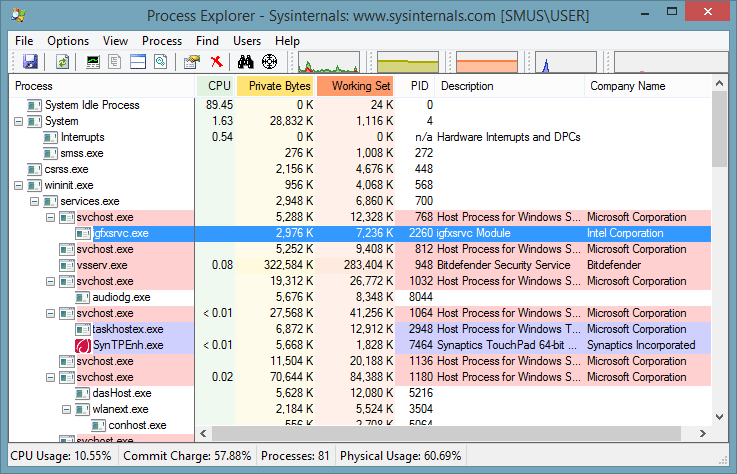Collapse the wlanext.exe tree node
737x474 pixels.
pyautogui.click(x=66, y=409)
